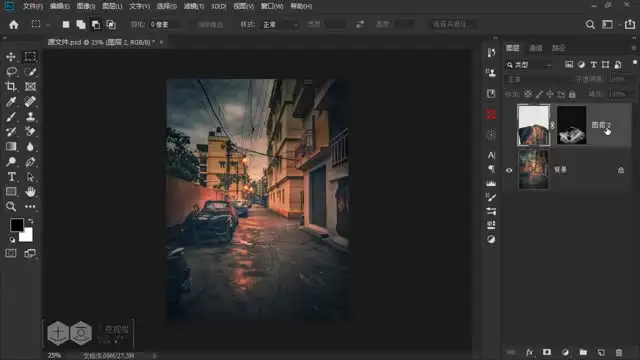The image size is (640, 360).
Task: Create new adjustment layer icon
Action: click(x=565, y=352)
